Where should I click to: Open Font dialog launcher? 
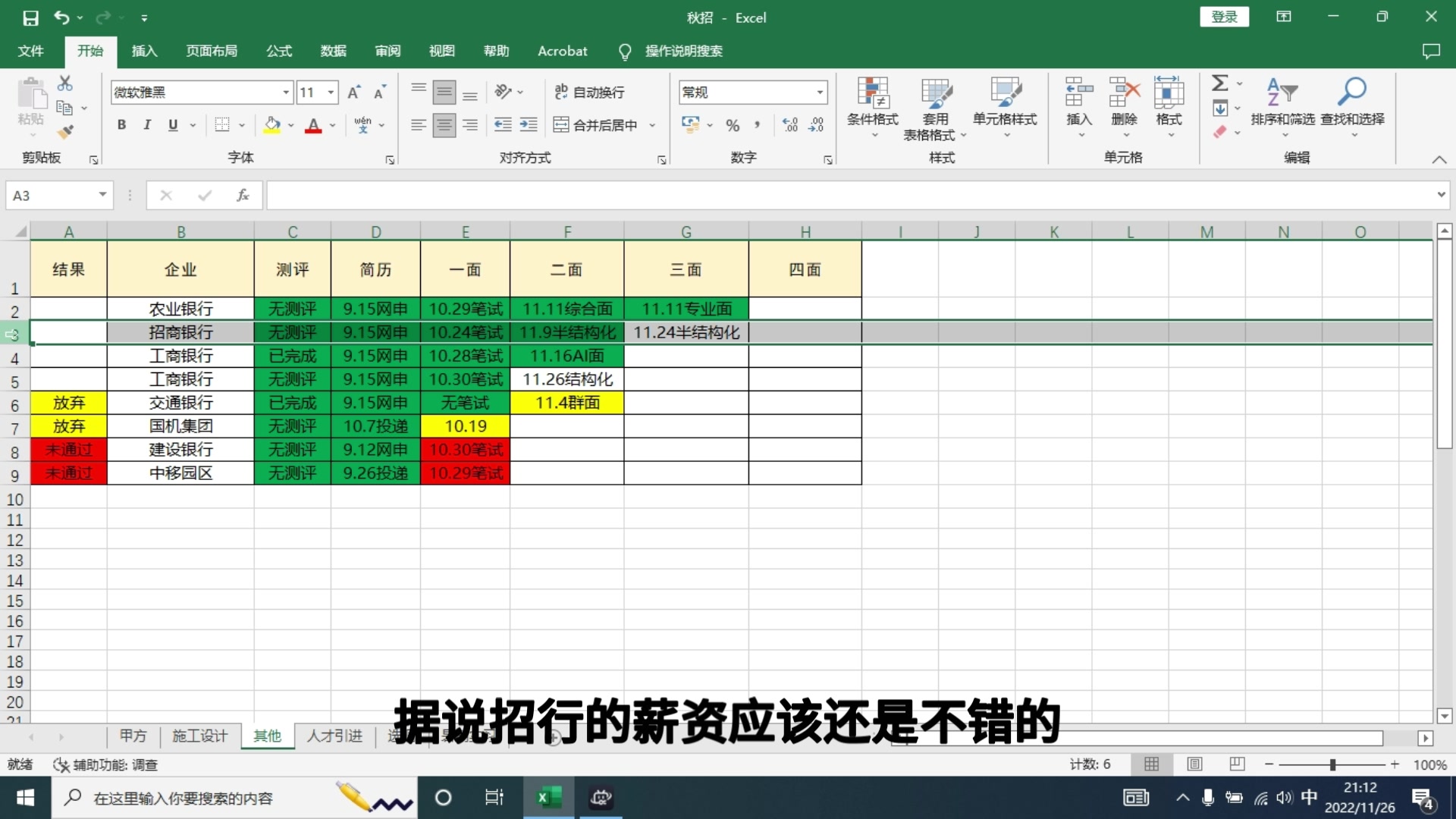(390, 160)
